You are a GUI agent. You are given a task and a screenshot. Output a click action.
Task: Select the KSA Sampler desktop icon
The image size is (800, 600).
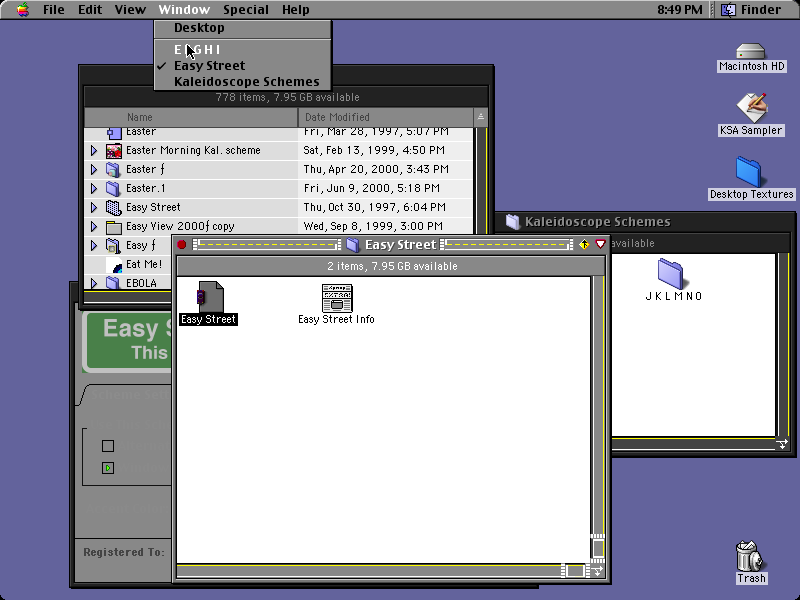pos(751,107)
